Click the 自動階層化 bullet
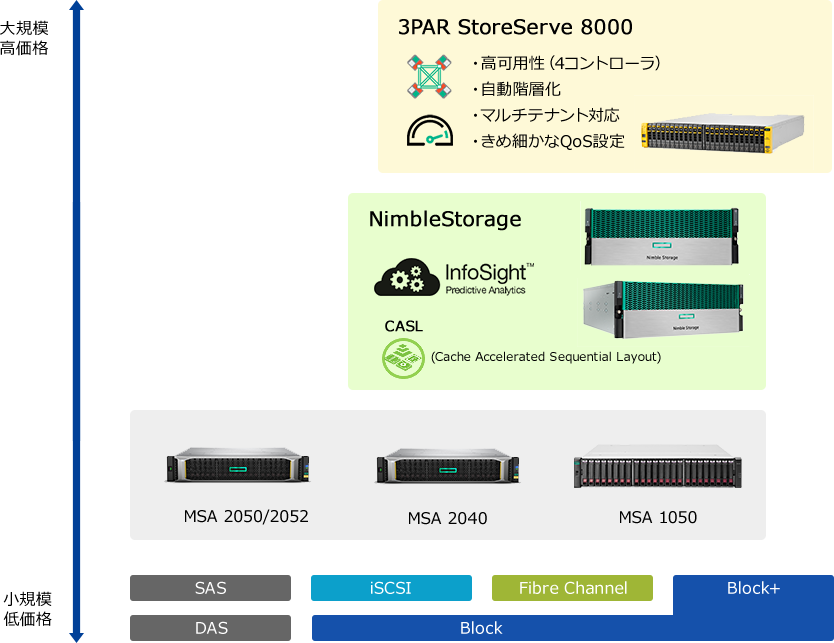834x643 pixels. coord(516,89)
